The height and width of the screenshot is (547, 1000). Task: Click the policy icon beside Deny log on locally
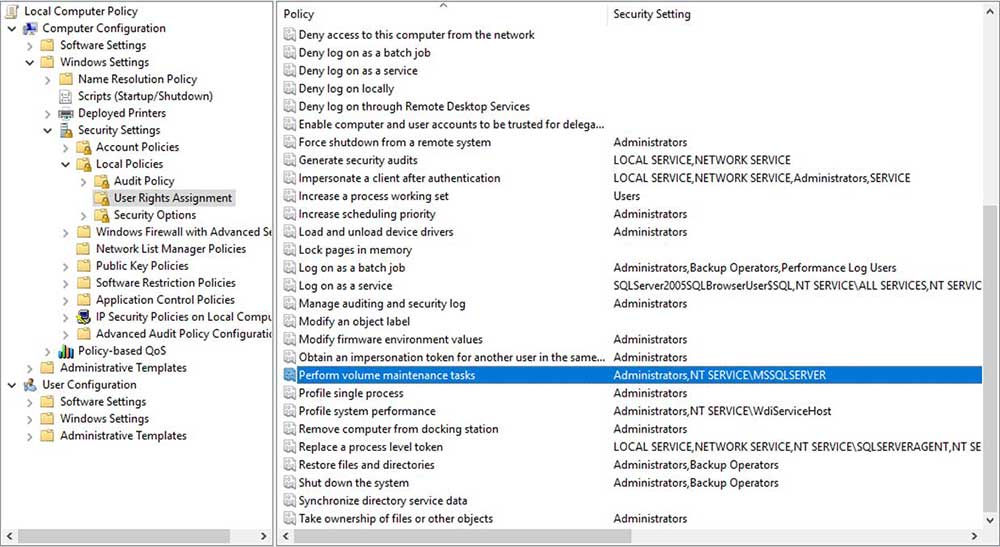pyautogui.click(x=290, y=89)
